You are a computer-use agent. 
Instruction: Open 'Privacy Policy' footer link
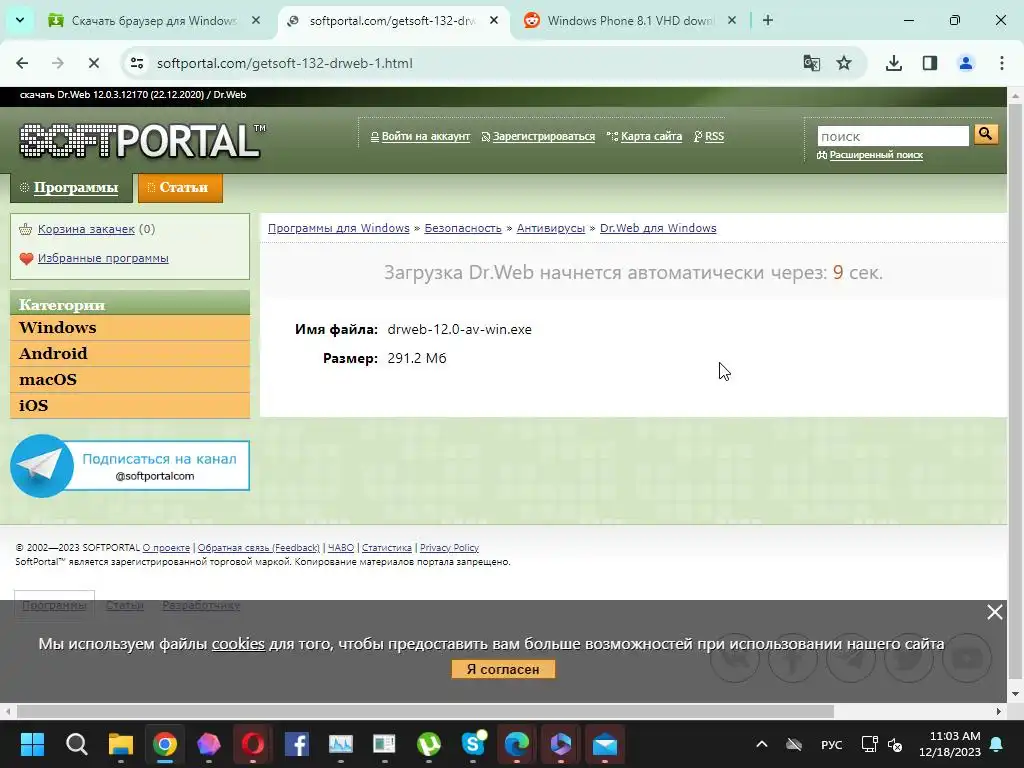(x=449, y=548)
